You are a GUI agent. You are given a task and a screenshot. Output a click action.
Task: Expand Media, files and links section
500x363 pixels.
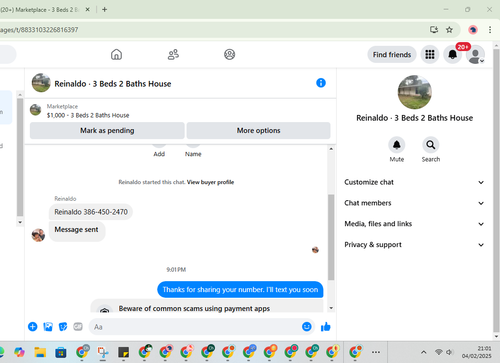(x=414, y=224)
